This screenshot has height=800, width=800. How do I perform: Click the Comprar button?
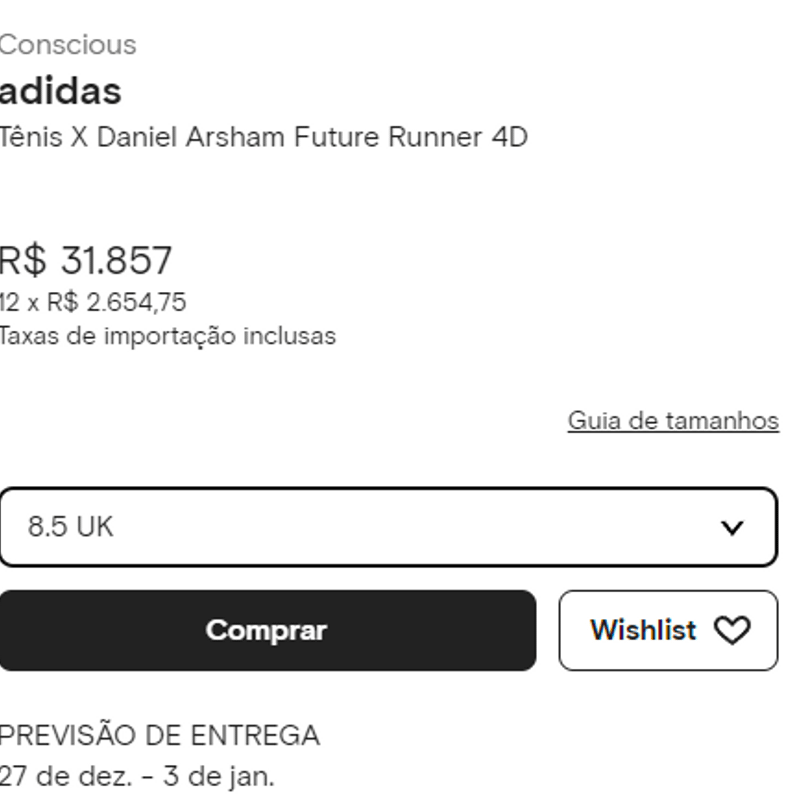[x=267, y=631]
